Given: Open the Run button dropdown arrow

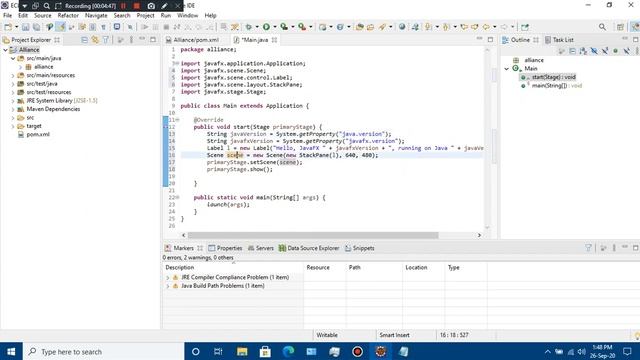Looking at the screenshot, I should [x=275, y=27].
